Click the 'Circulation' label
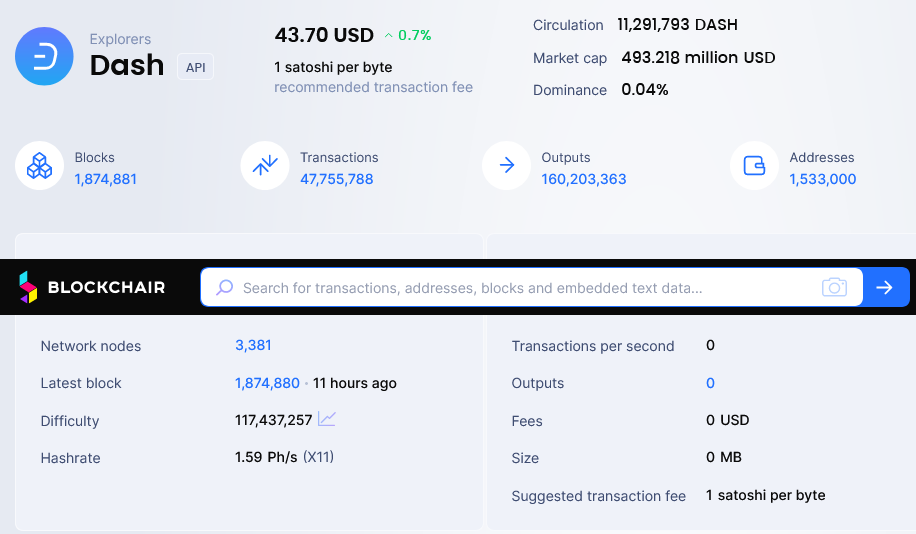Viewport: 916px width, 534px height. (x=568, y=25)
